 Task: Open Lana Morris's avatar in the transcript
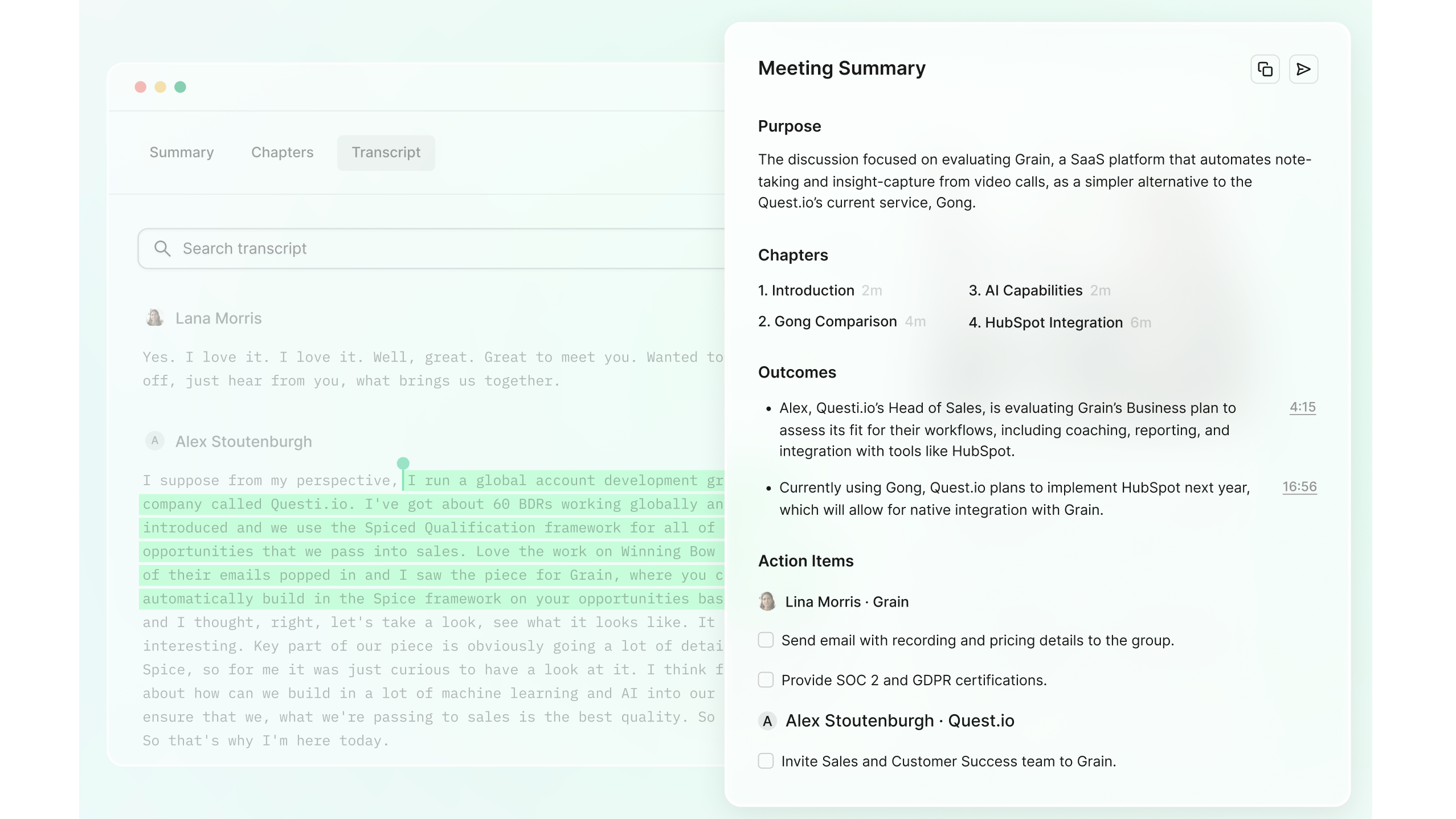154,318
